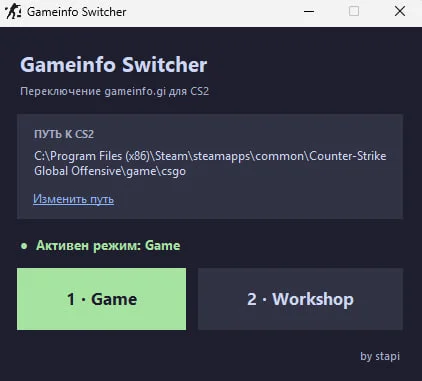Click the word 'Game' on the green button
Screen dimensions: 422x381
[x=114, y=299]
